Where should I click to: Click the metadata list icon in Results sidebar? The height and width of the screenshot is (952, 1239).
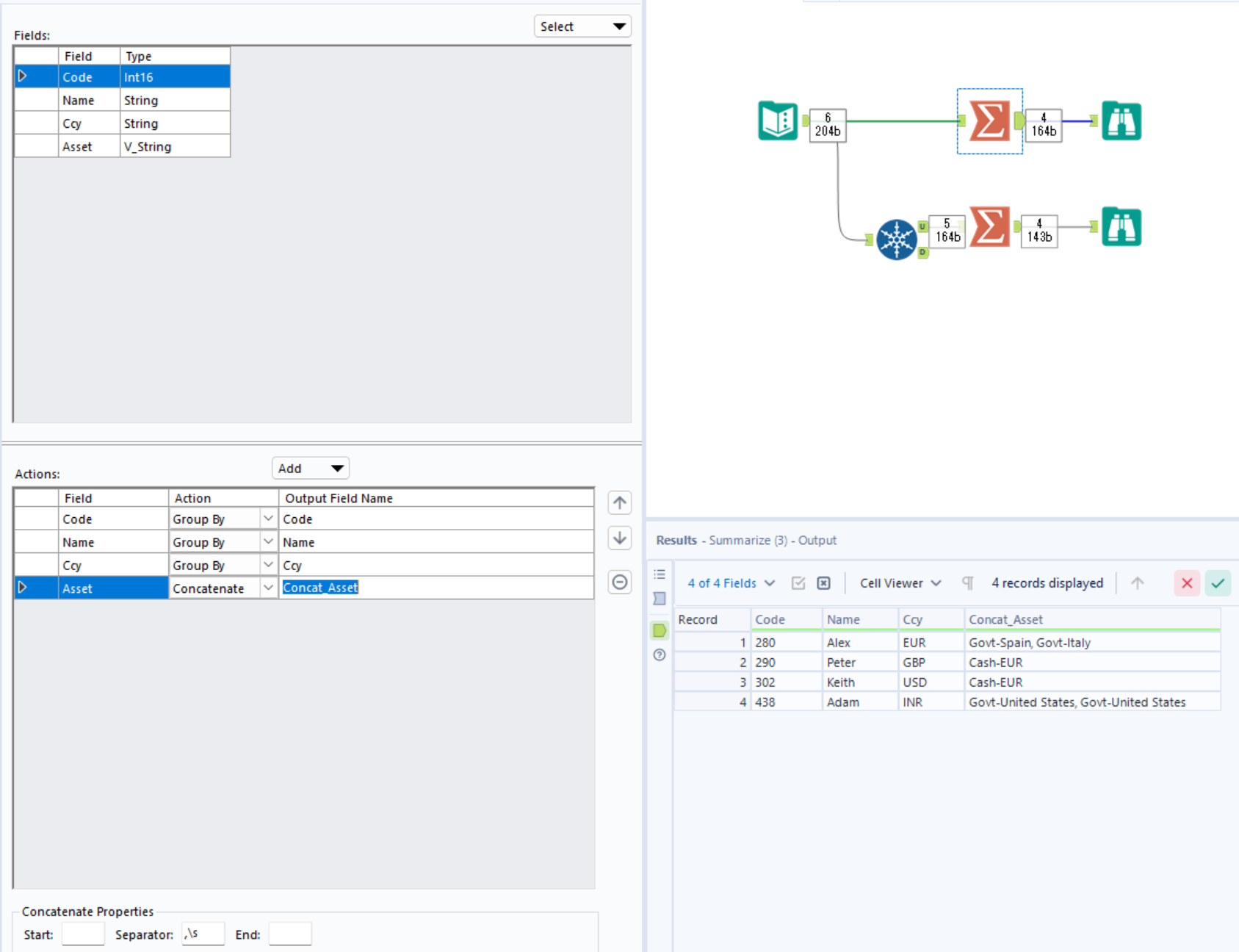click(x=659, y=574)
